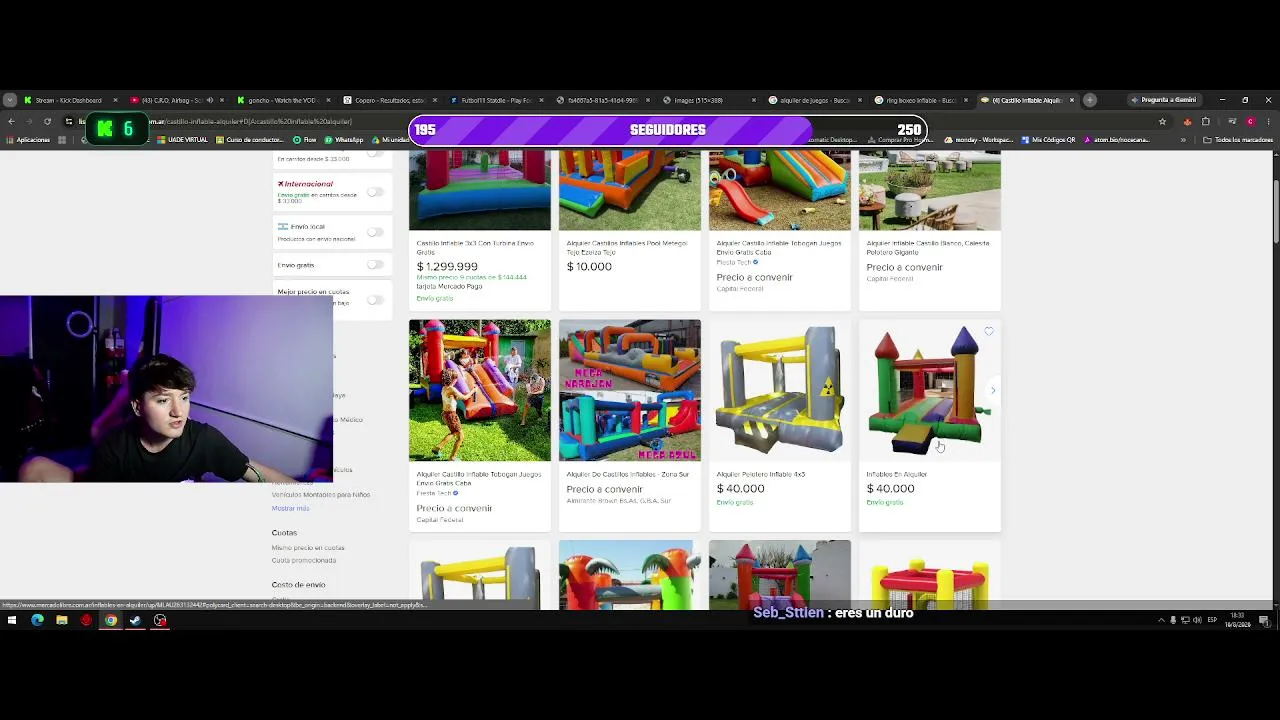Open Alquiler Pelotero Inflable 4x3 title

coord(761,474)
